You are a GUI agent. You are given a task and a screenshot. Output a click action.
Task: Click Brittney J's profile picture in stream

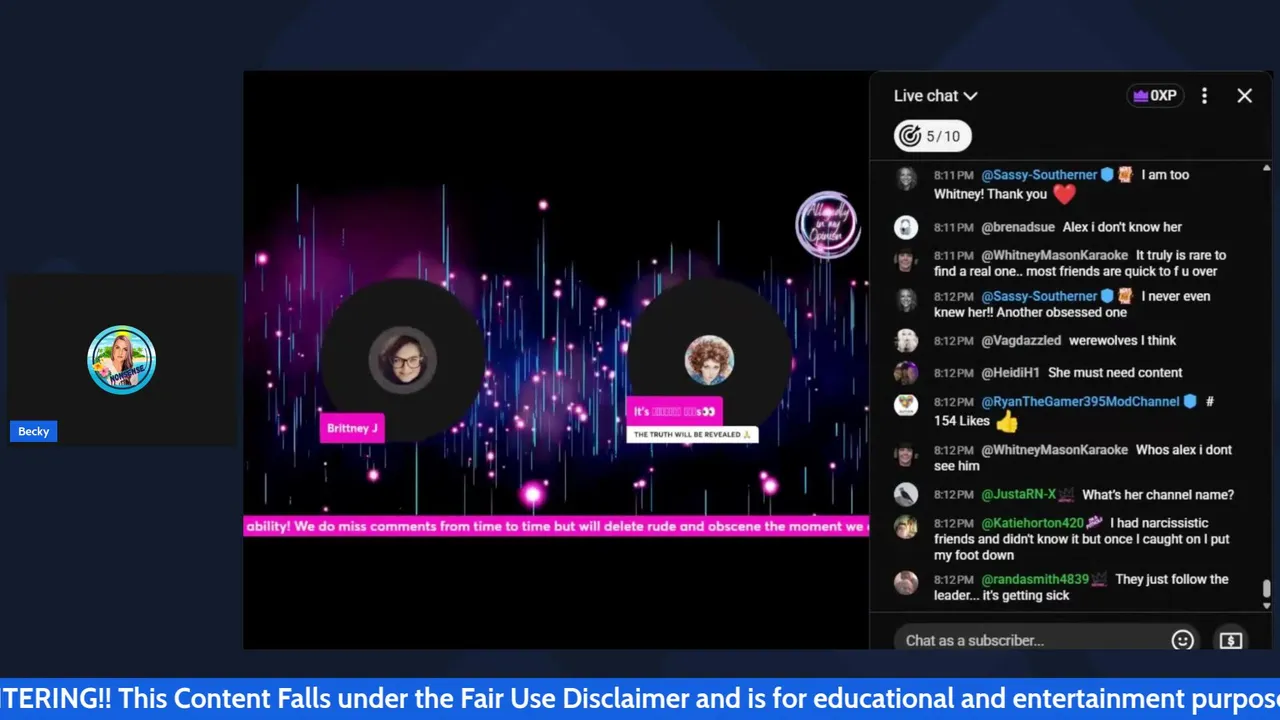[x=403, y=358]
